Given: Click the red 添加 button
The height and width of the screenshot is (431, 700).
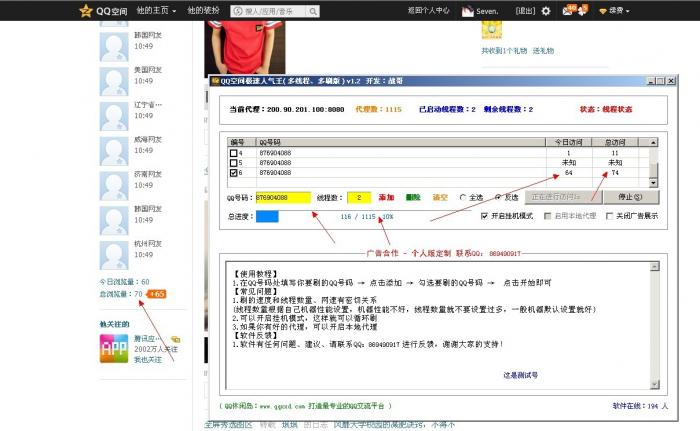Looking at the screenshot, I should pyautogui.click(x=386, y=197).
